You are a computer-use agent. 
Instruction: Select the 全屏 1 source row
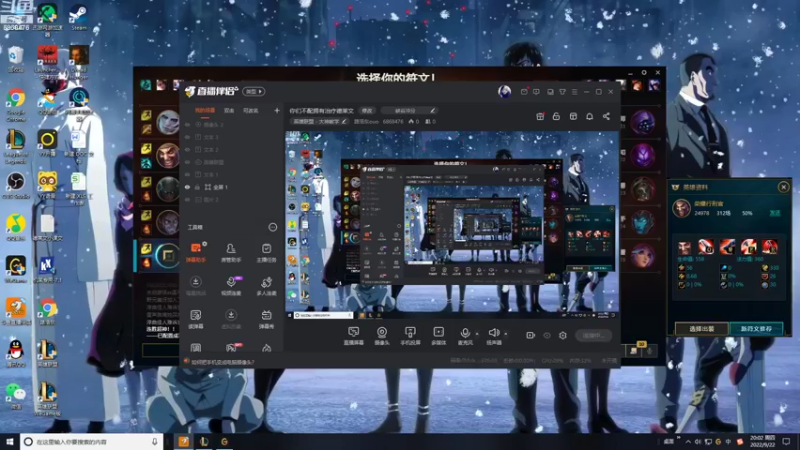232,187
